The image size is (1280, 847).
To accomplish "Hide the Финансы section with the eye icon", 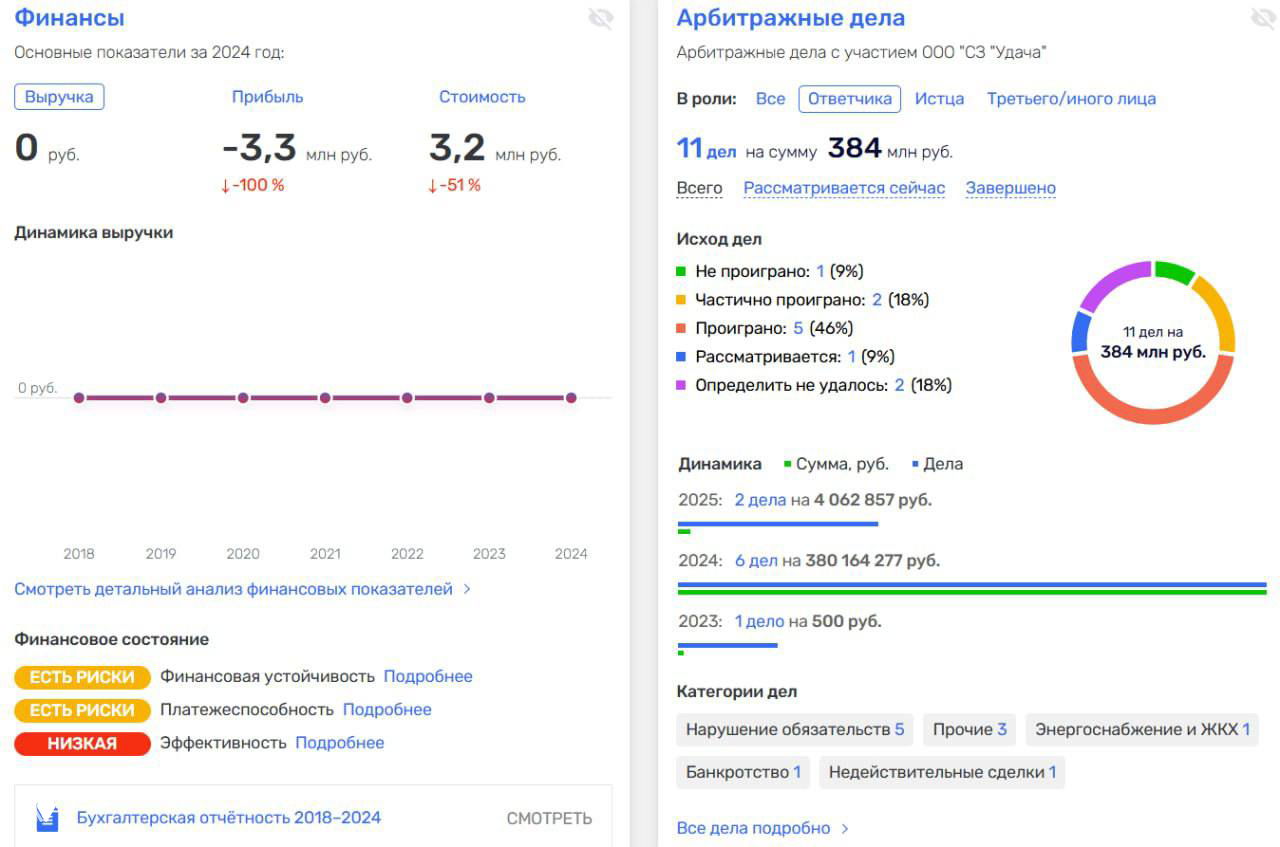I will coord(601,18).
